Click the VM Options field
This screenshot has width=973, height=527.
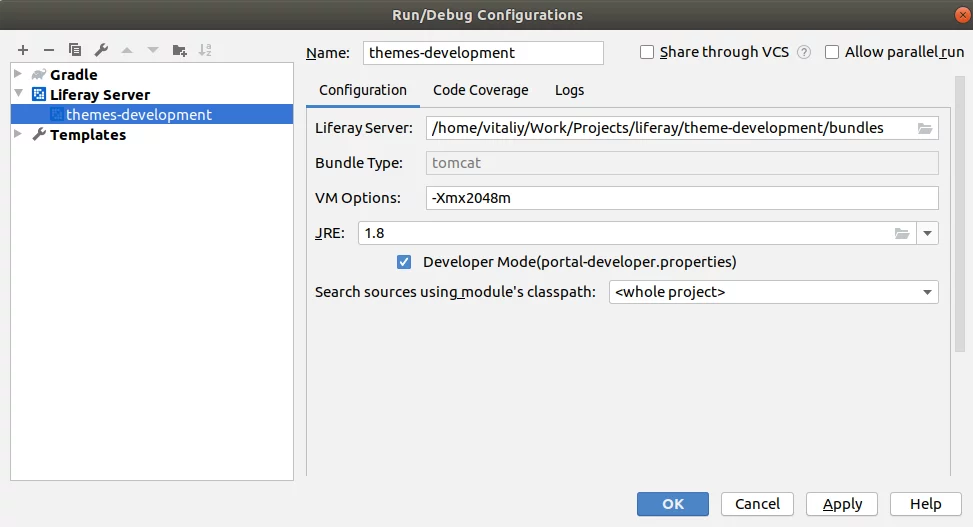[682, 198]
